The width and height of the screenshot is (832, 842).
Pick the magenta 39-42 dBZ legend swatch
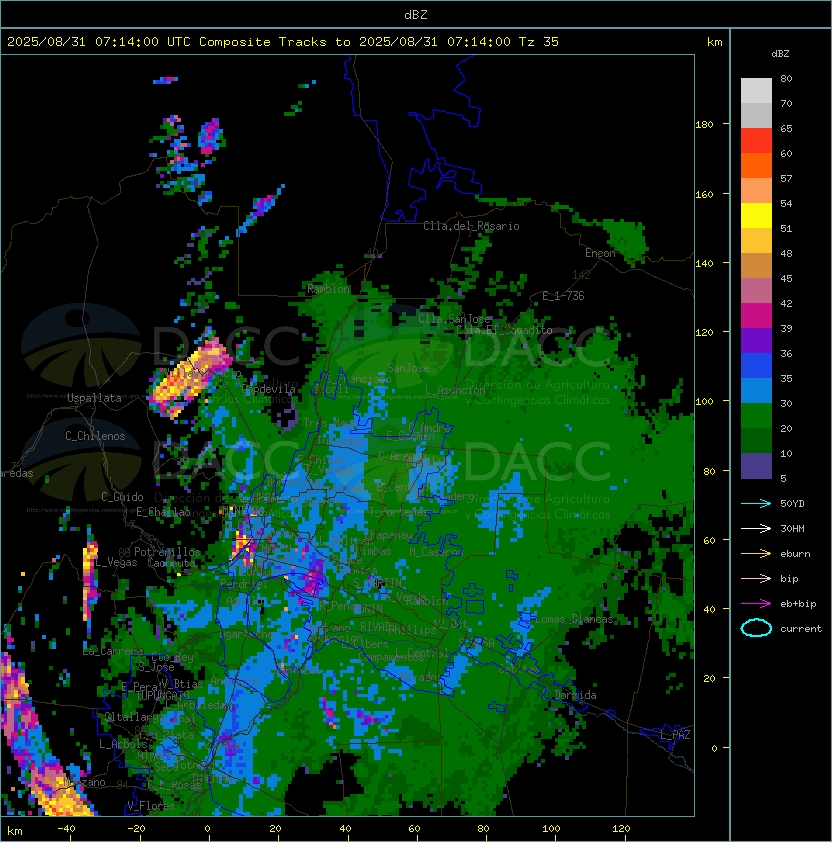pyautogui.click(x=756, y=316)
